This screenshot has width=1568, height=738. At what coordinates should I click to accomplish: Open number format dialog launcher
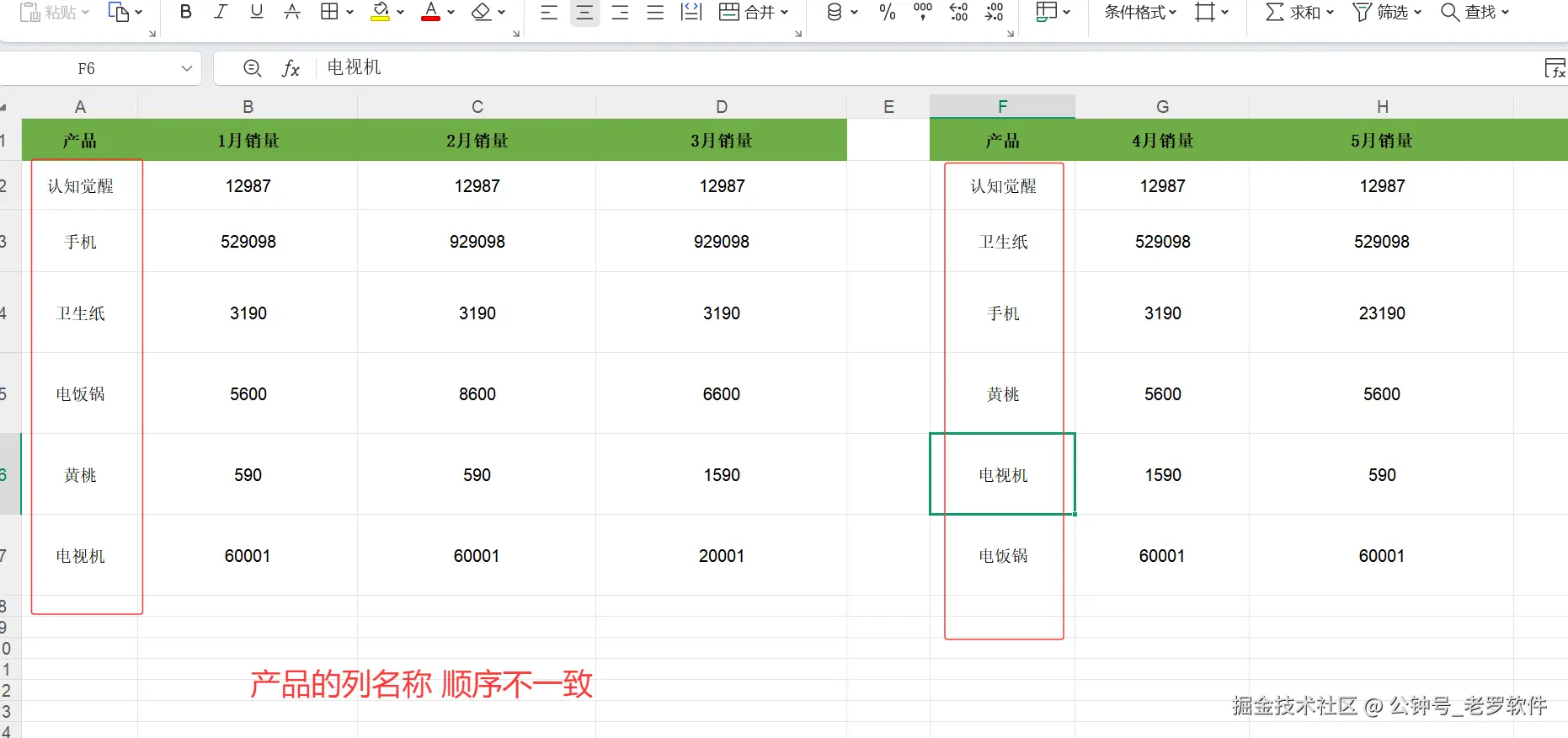1011,34
